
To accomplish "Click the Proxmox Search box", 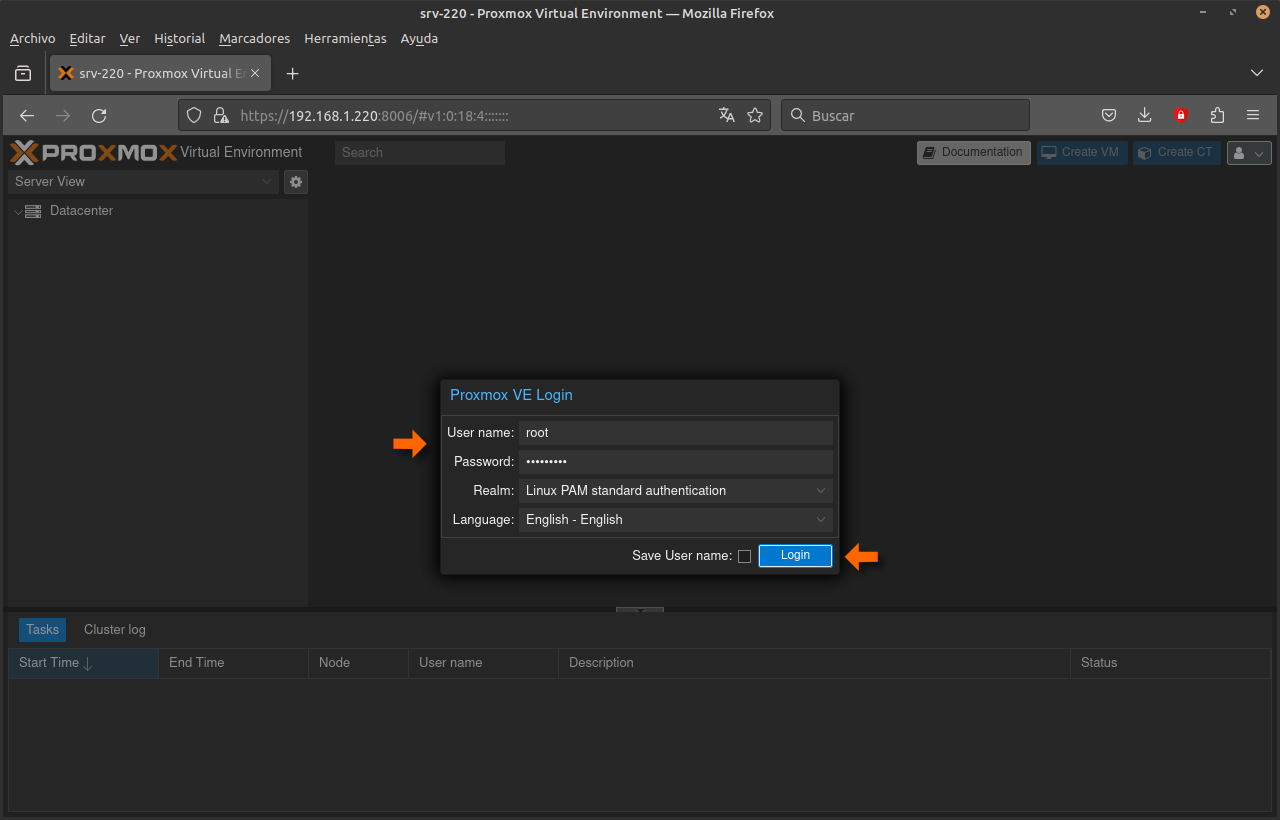I will tap(420, 153).
